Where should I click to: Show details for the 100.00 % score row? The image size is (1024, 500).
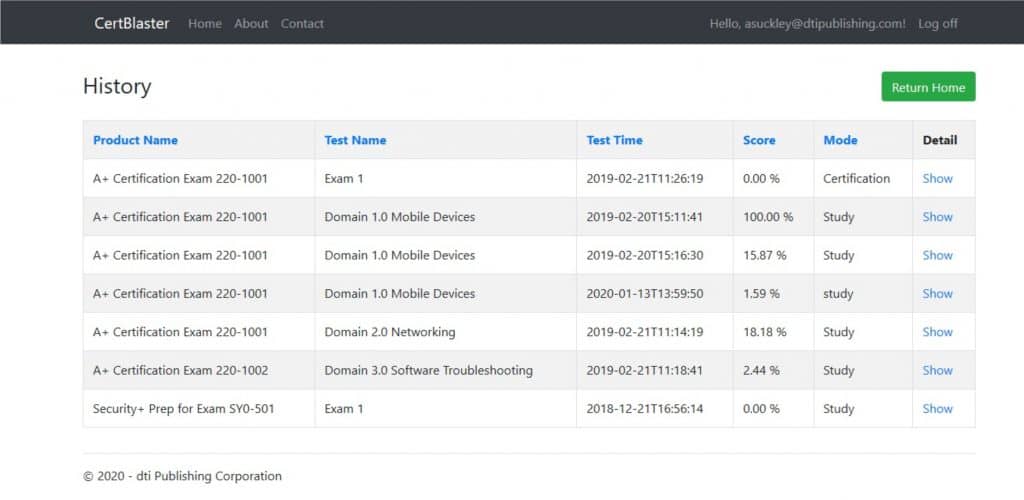(x=937, y=217)
